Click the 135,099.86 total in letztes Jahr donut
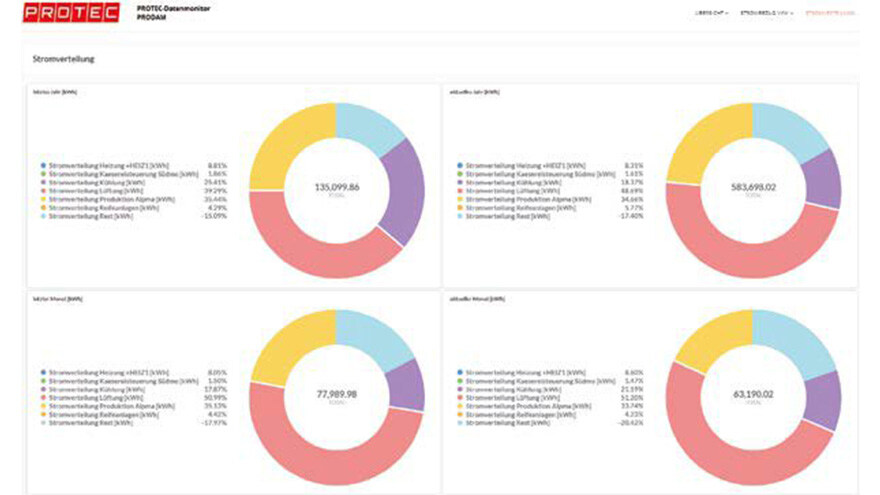880x495 pixels. click(337, 187)
